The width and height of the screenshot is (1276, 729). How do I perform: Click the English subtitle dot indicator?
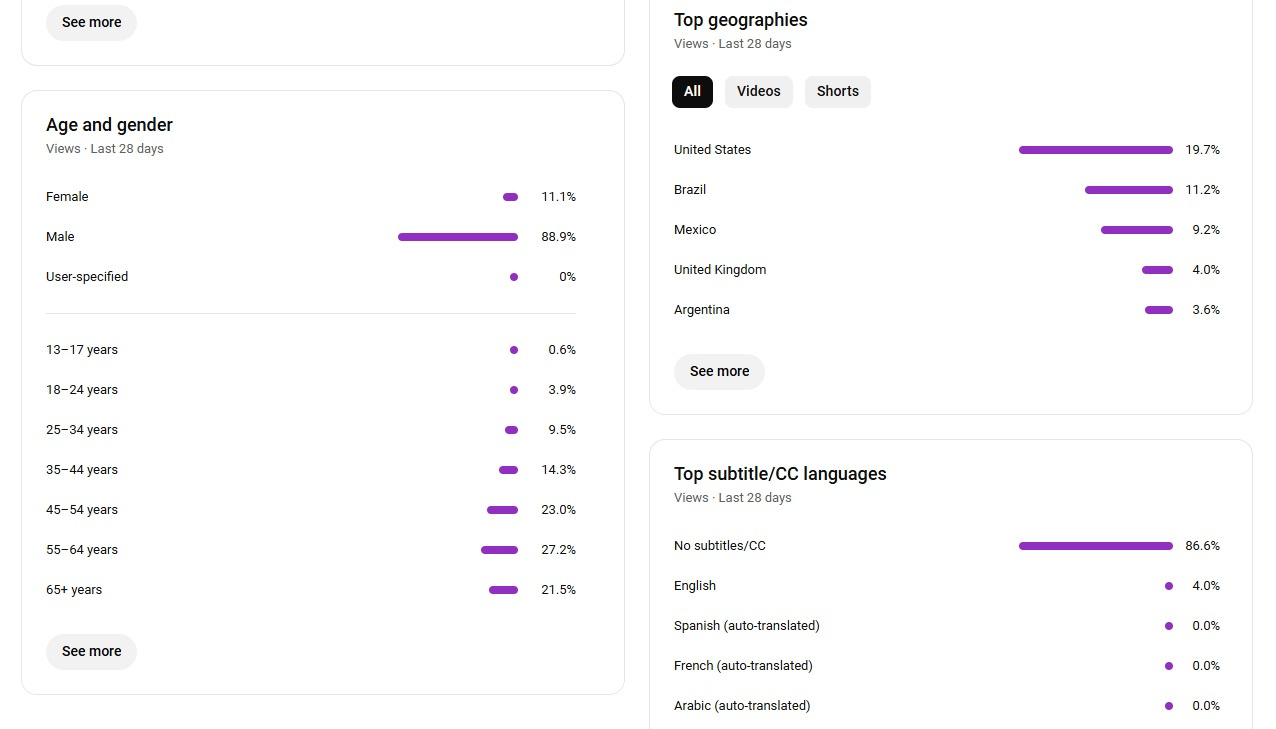(1169, 586)
